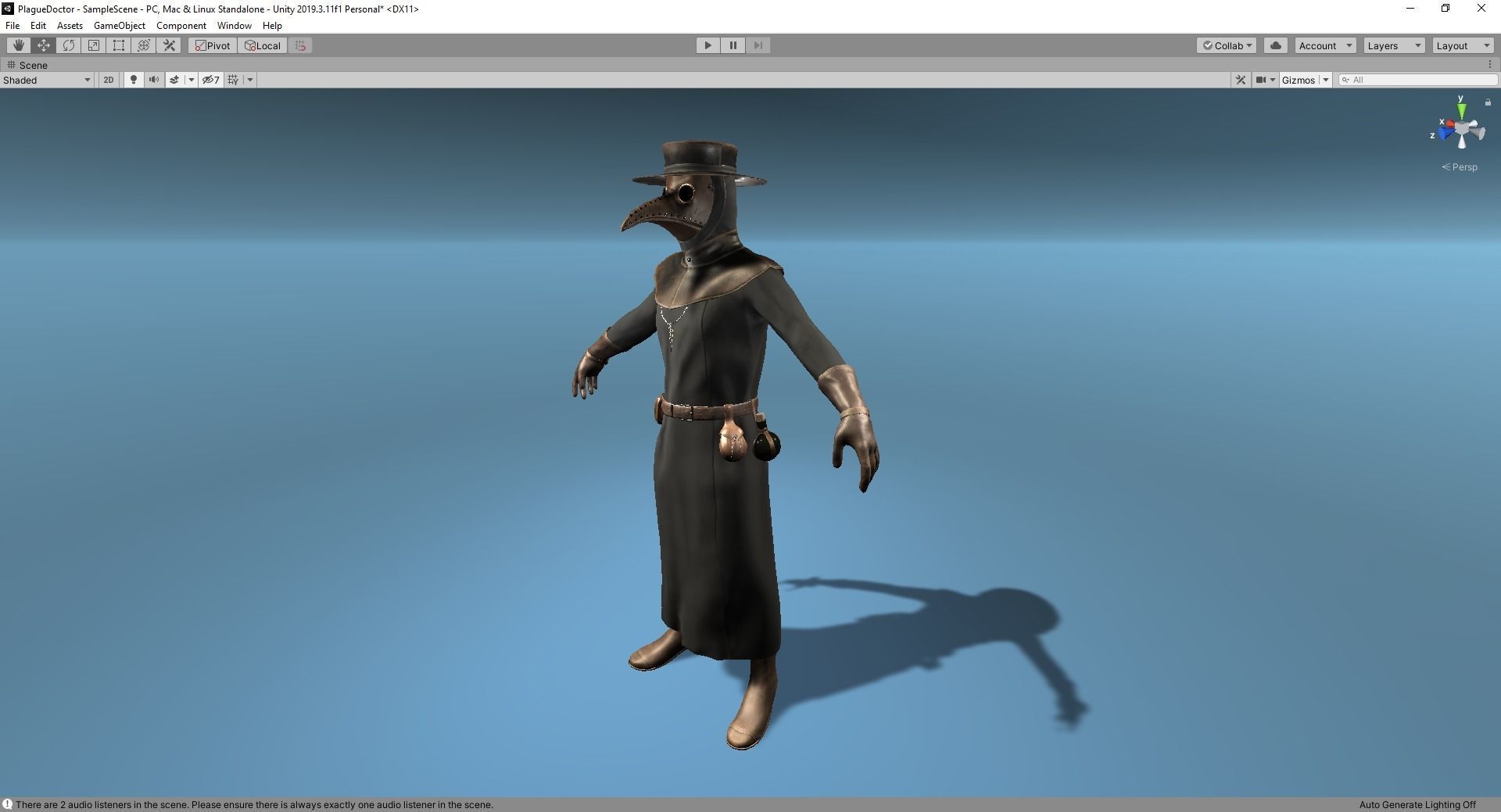This screenshot has height=812, width=1501.
Task: Click audio listeners warning message
Action: click(x=254, y=805)
